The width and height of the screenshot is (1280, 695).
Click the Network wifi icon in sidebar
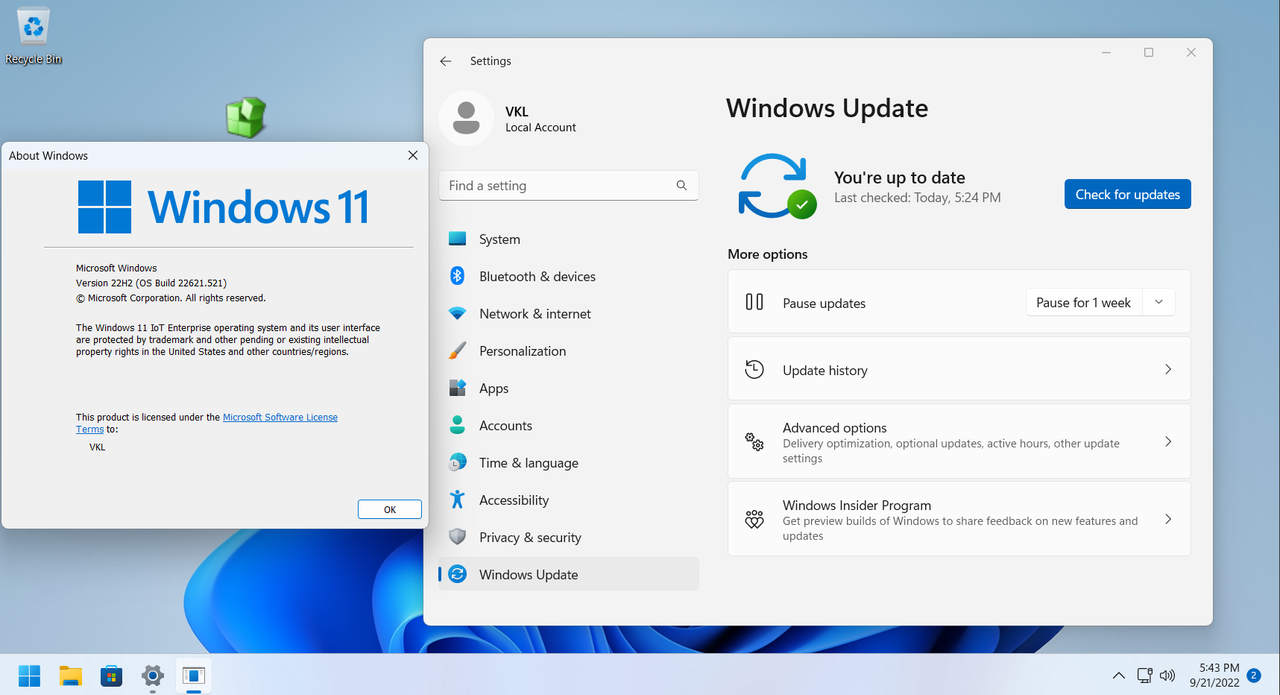[457, 314]
